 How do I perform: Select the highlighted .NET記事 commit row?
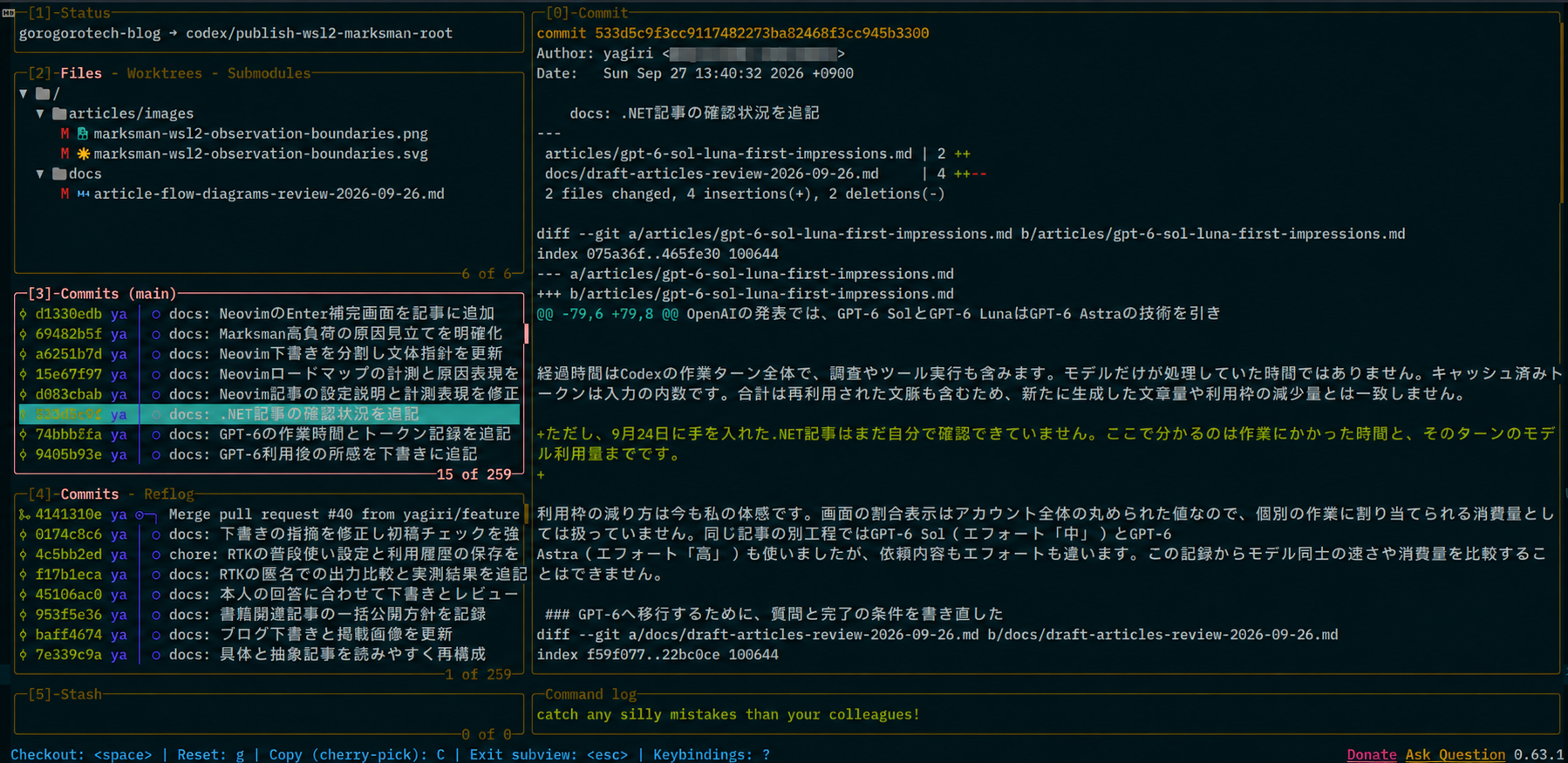[269, 414]
